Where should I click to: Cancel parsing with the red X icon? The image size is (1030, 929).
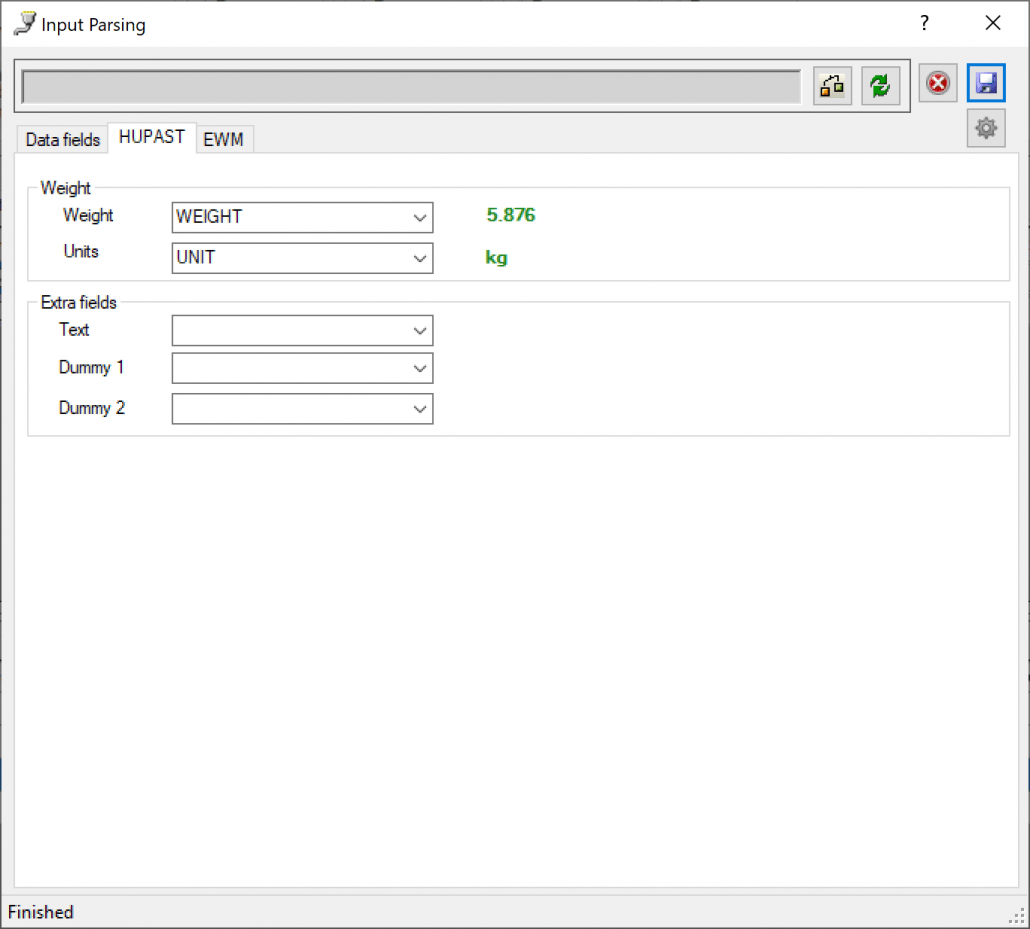pyautogui.click(x=937, y=83)
